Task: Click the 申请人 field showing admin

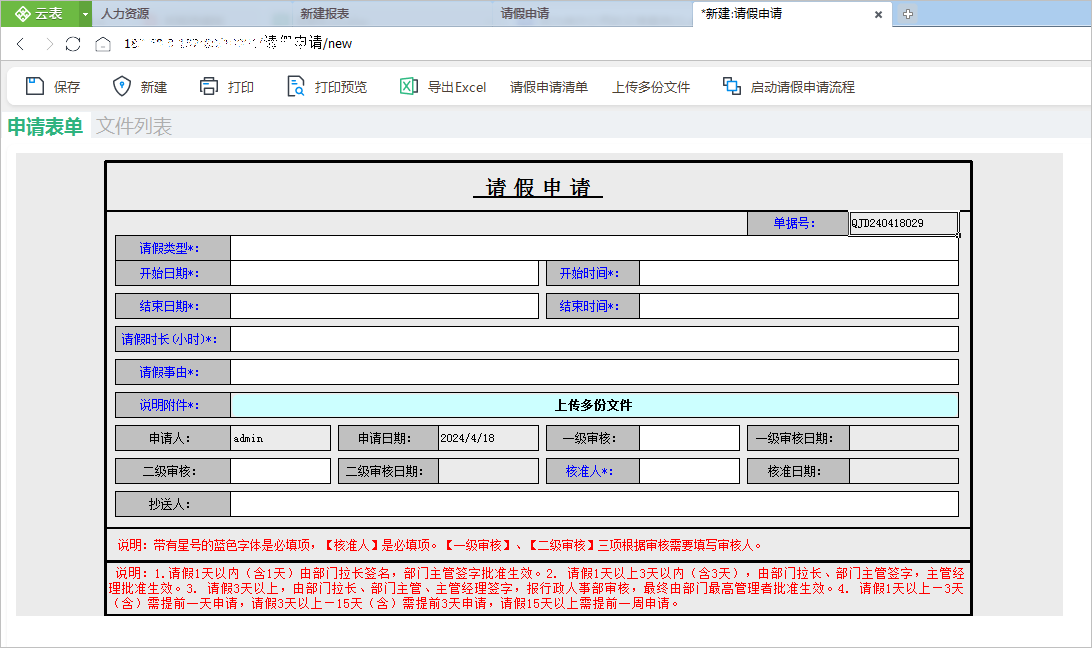Action: [x=280, y=438]
